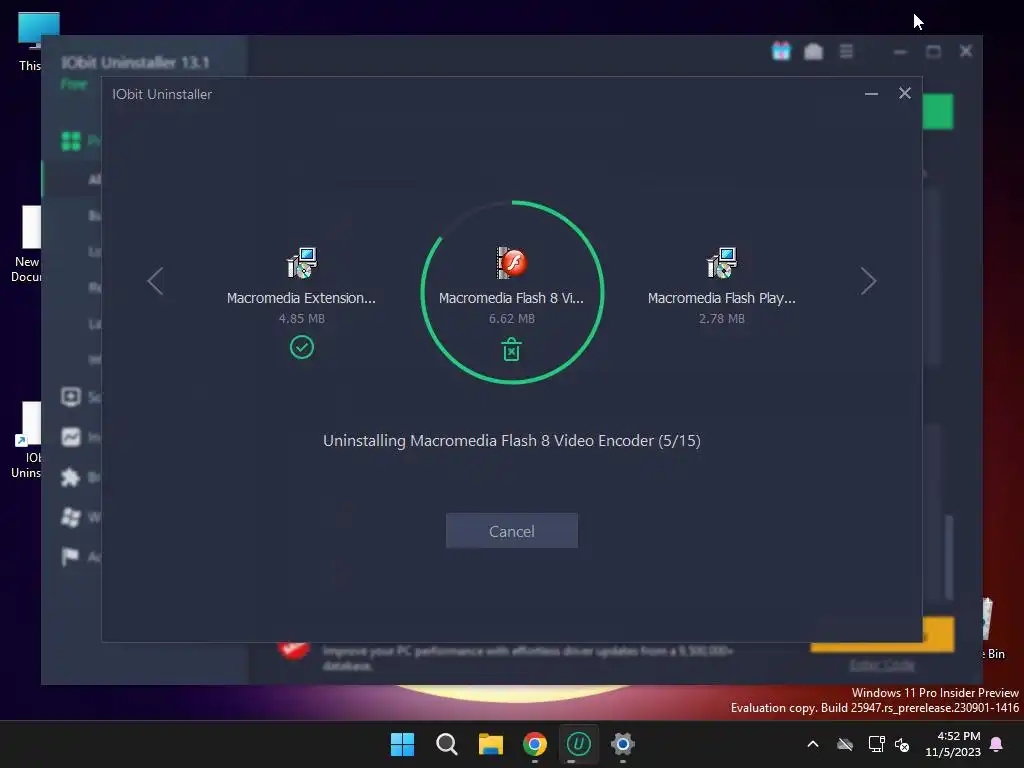This screenshot has width=1024, height=768.
Task: Open taskbar Search
Action: click(x=447, y=744)
